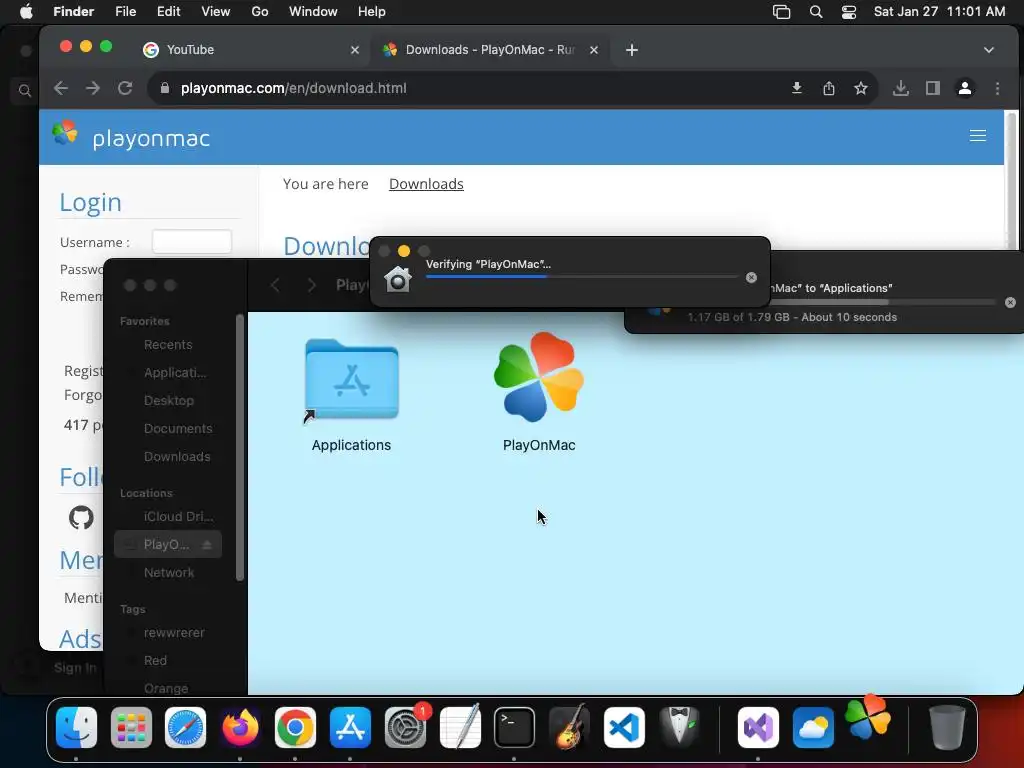Reload the playonmac page

coord(125,88)
